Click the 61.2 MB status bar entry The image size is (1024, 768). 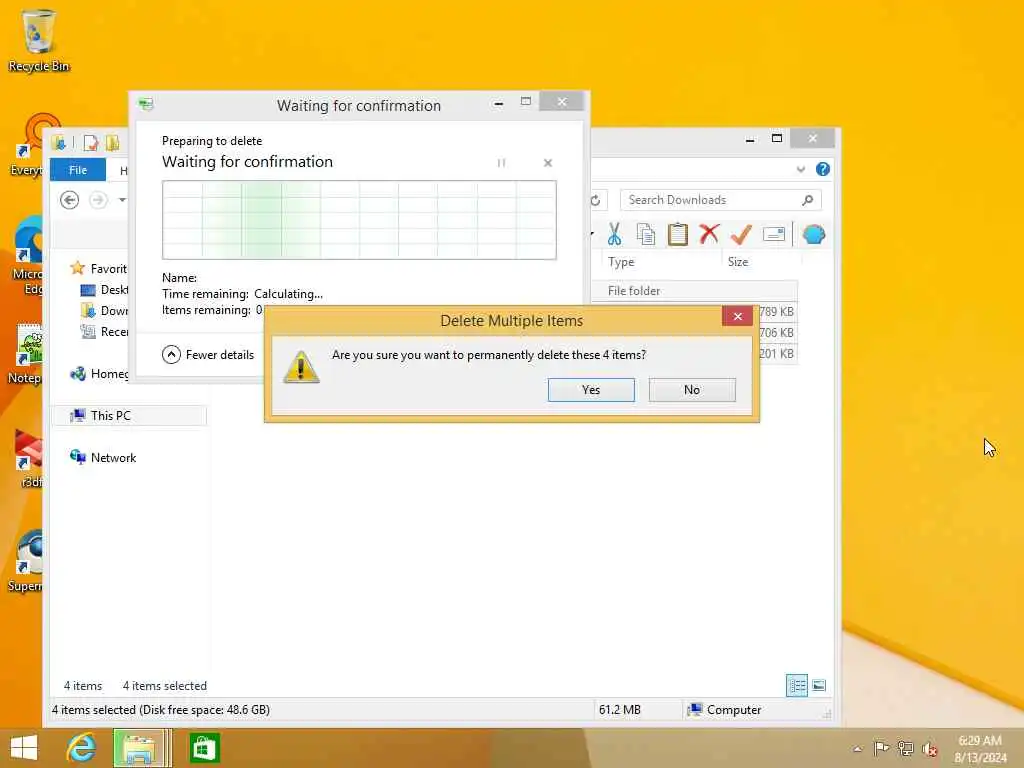[620, 709]
